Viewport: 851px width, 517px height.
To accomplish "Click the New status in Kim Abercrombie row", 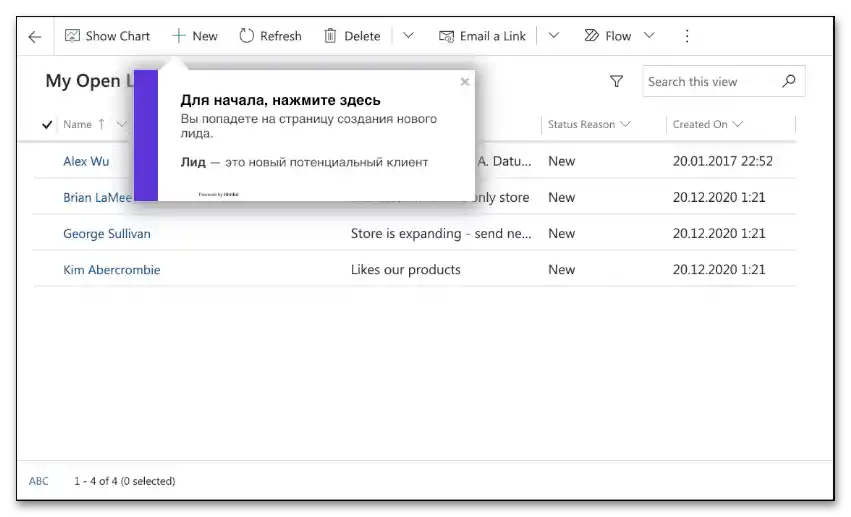I will click(x=562, y=270).
